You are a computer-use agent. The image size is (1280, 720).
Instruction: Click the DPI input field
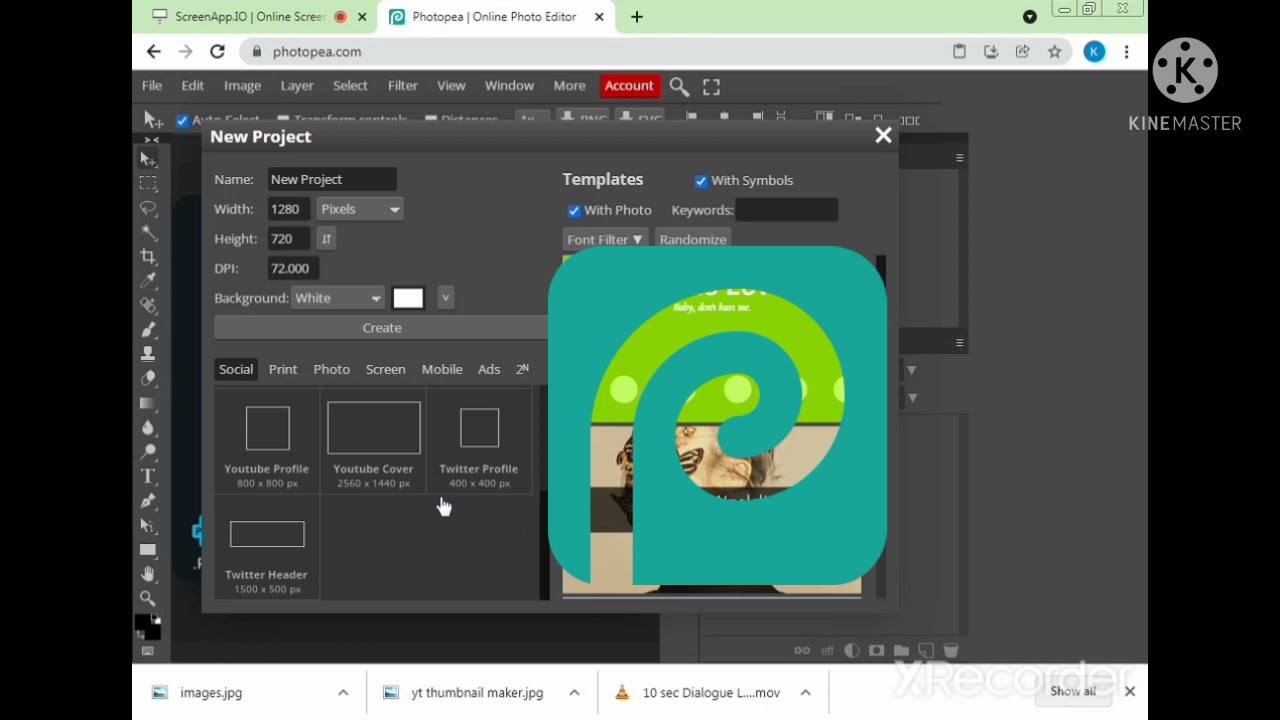point(294,269)
